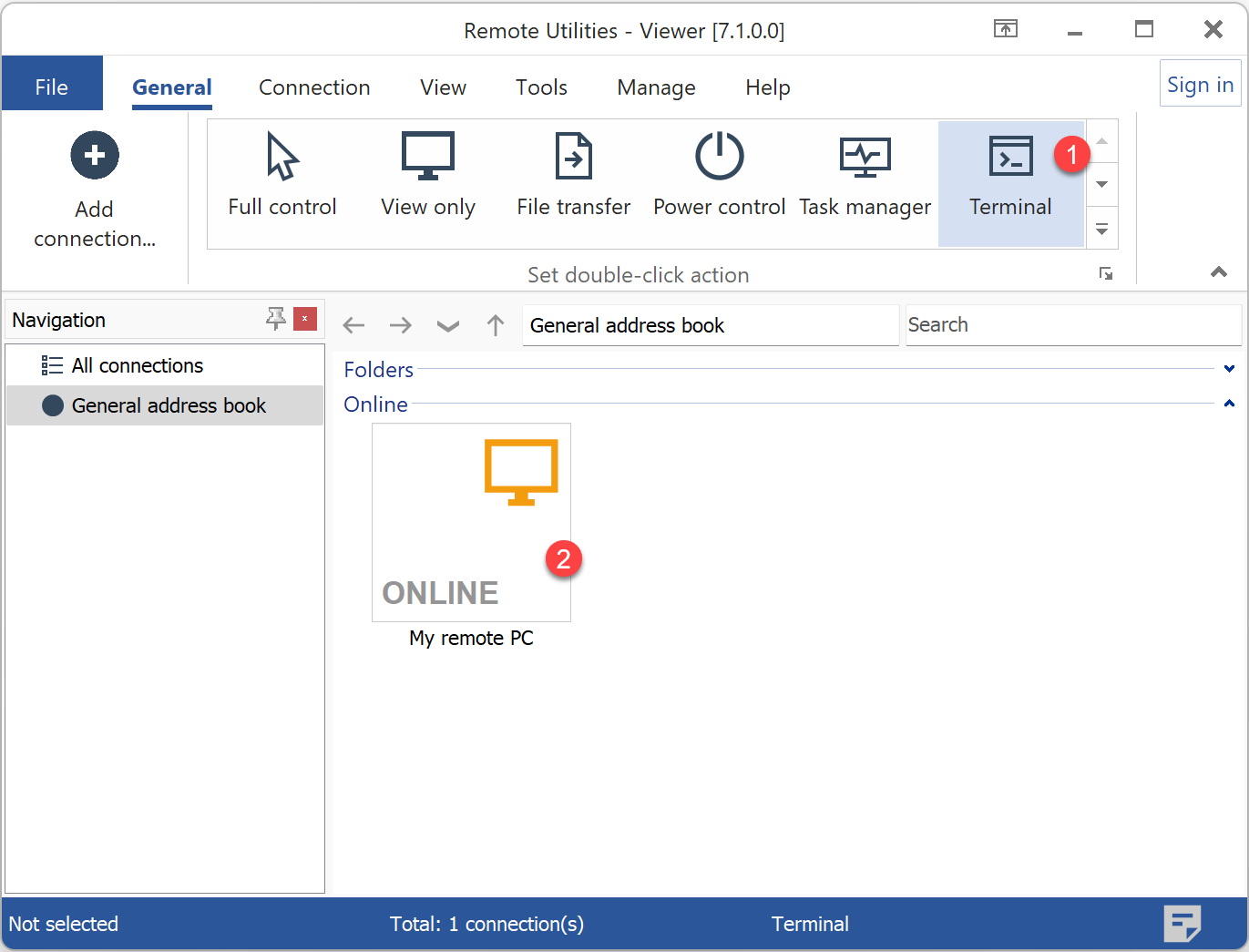
Task: Go up one folder level
Action: pyautogui.click(x=496, y=325)
